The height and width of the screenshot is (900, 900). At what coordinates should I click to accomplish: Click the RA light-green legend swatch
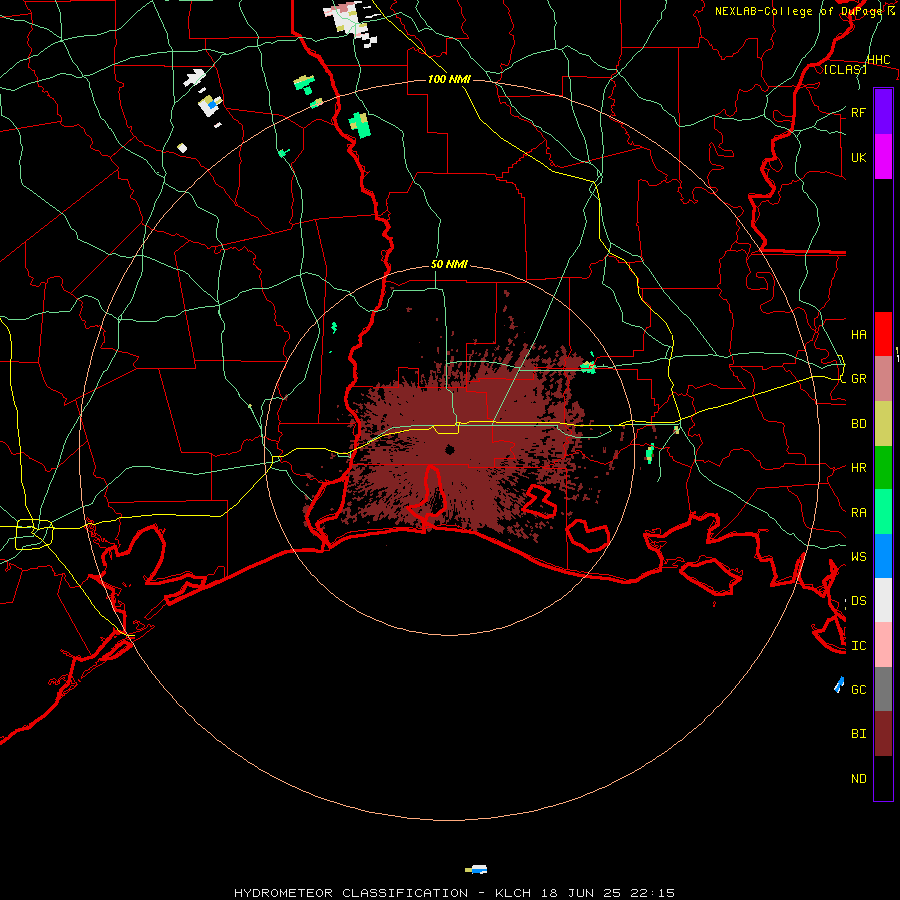tap(883, 512)
